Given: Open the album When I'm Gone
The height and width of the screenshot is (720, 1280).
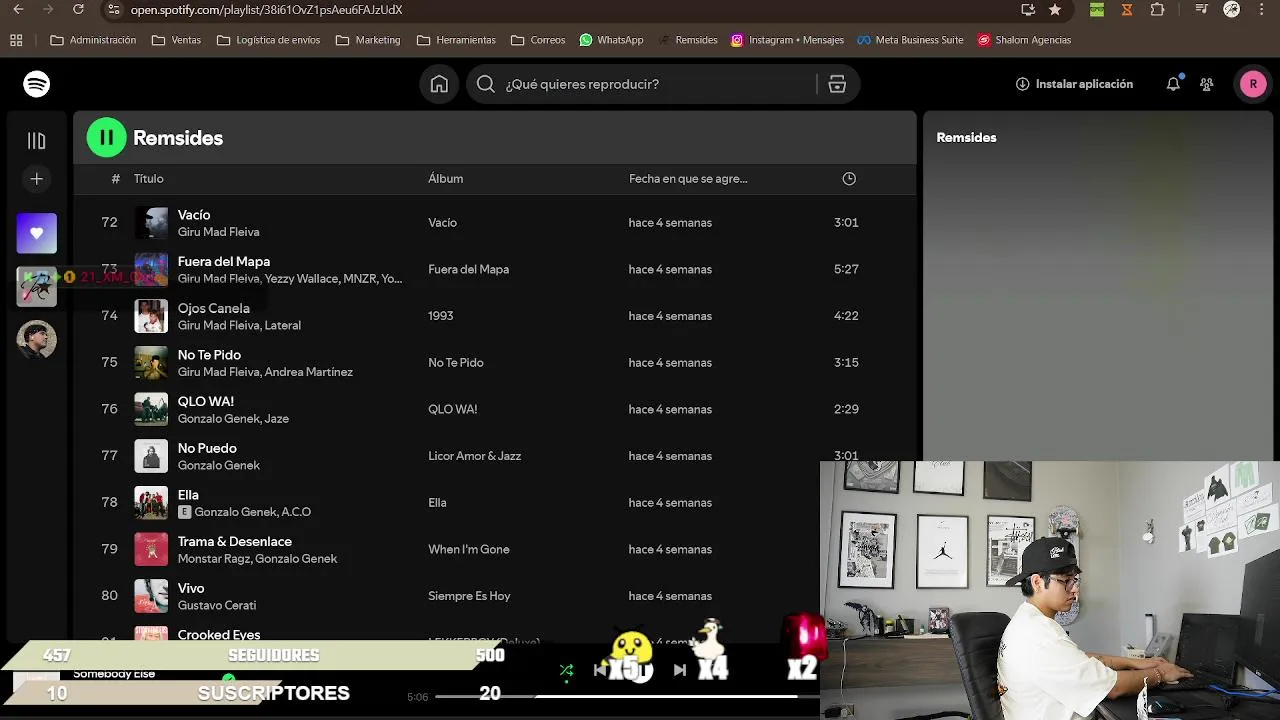Looking at the screenshot, I should point(469,549).
